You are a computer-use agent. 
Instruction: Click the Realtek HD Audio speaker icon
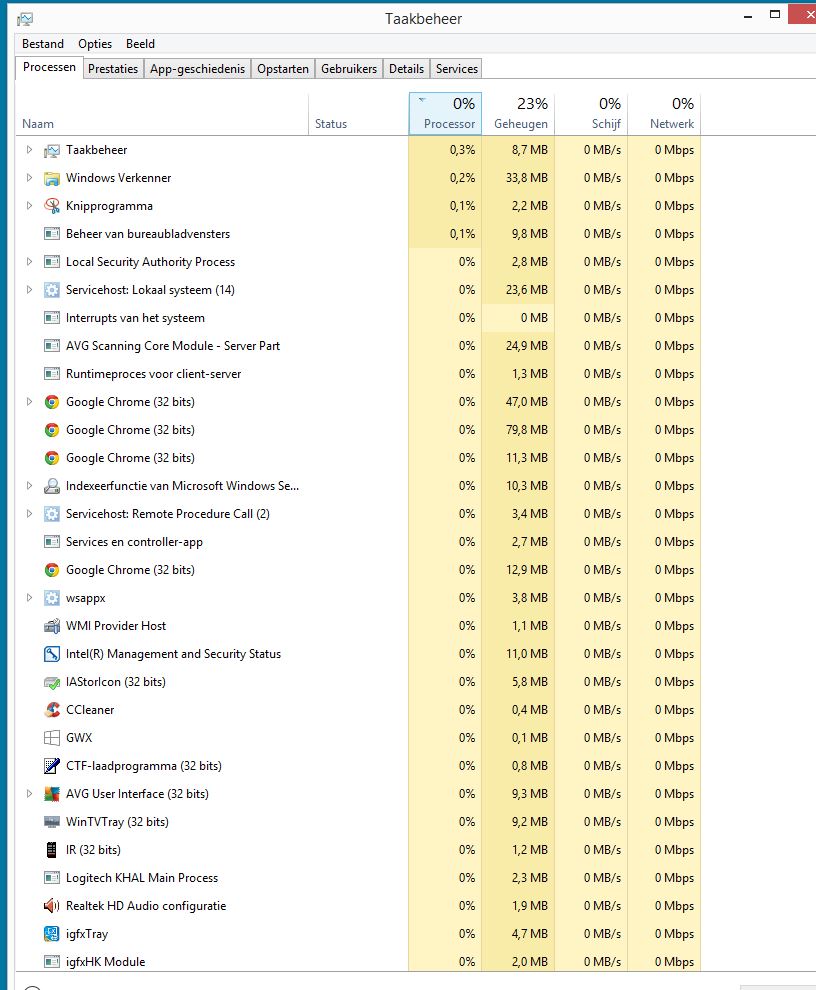click(52, 906)
